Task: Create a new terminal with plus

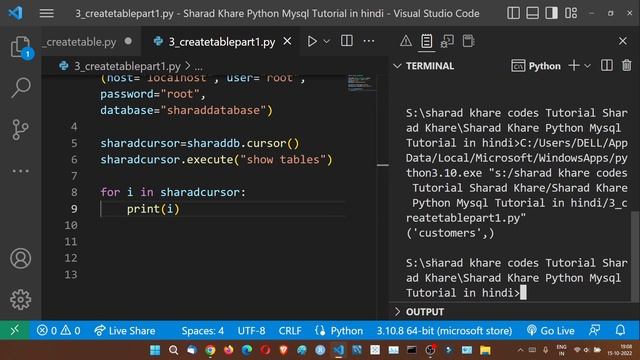Action: point(573,65)
